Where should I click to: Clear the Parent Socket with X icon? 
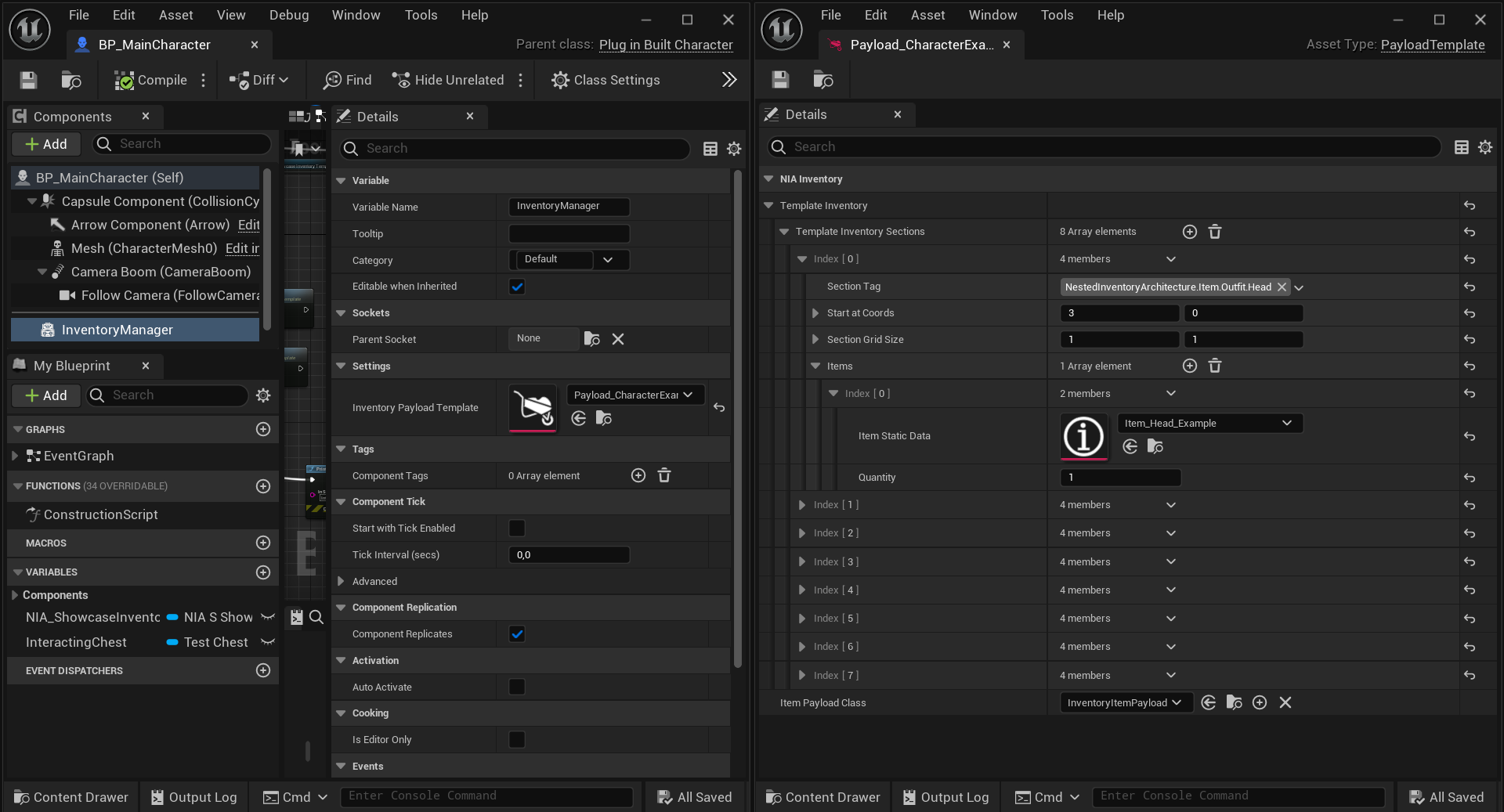(x=618, y=339)
